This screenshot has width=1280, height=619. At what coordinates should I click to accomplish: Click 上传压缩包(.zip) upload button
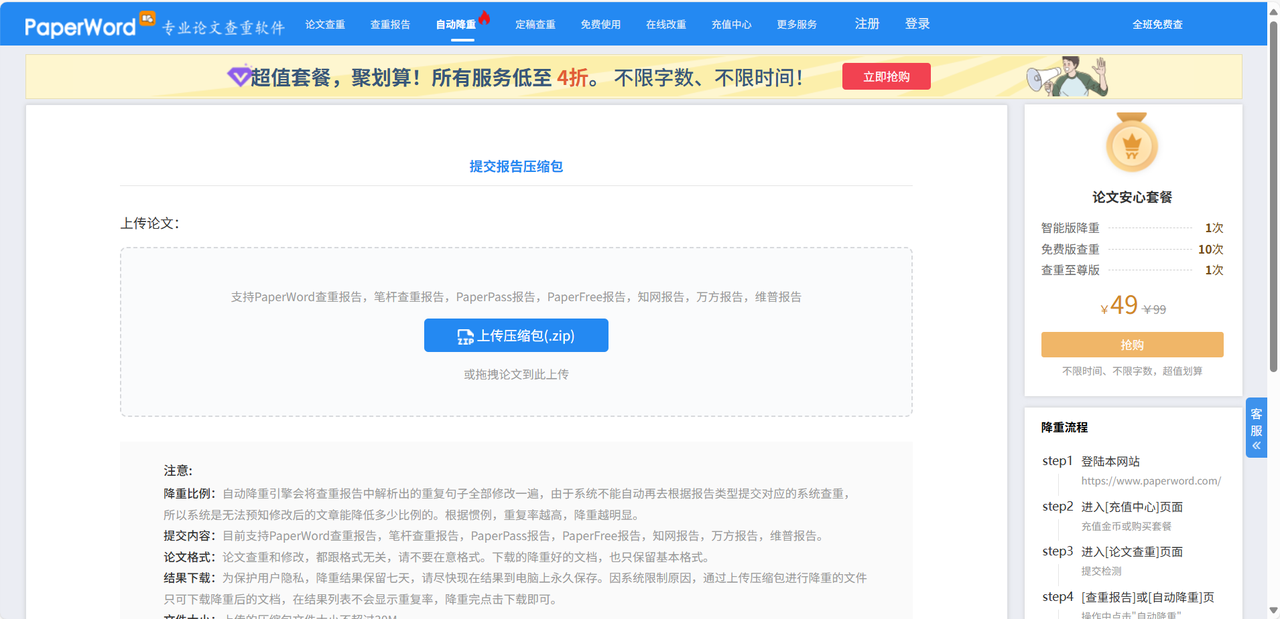pyautogui.click(x=516, y=336)
